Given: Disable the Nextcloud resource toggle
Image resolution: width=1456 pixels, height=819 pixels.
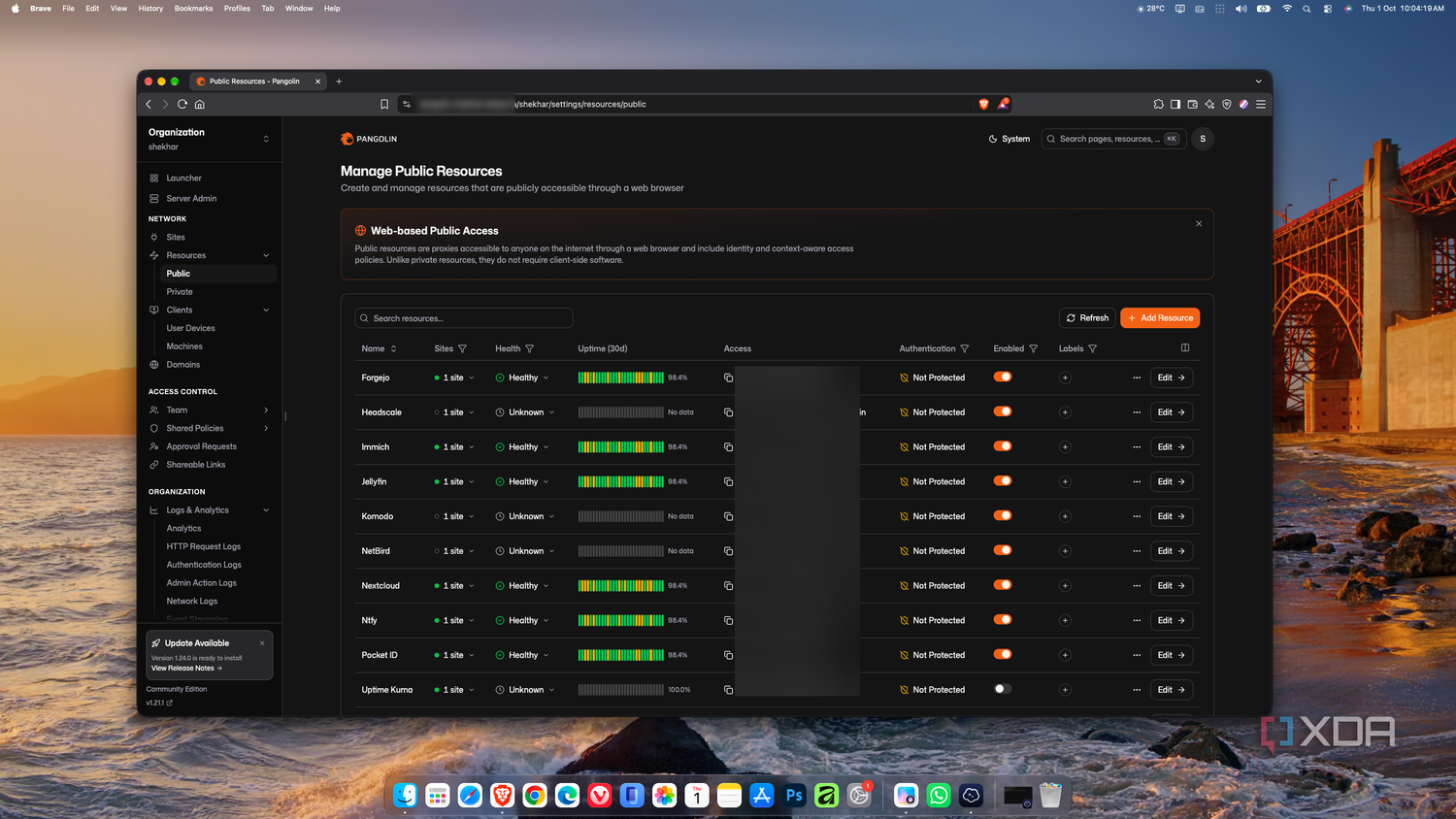Looking at the screenshot, I should (x=1003, y=585).
